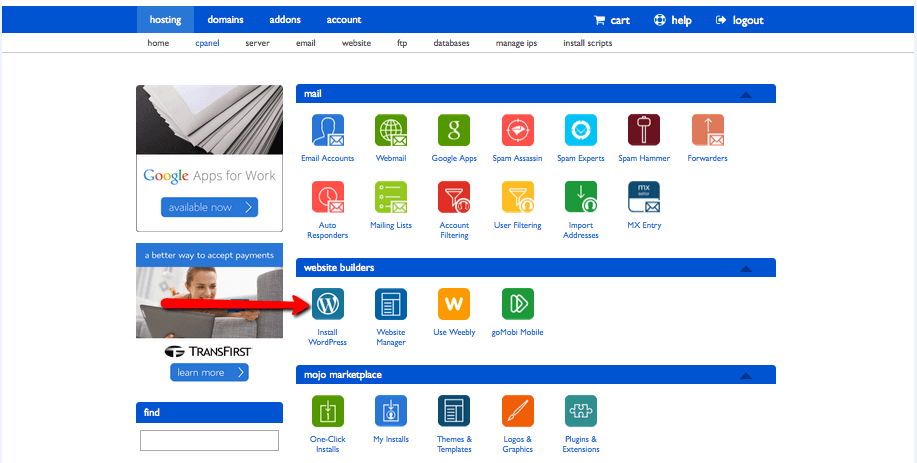Open the Google Apps icon
The image size is (917, 463).
click(454, 130)
